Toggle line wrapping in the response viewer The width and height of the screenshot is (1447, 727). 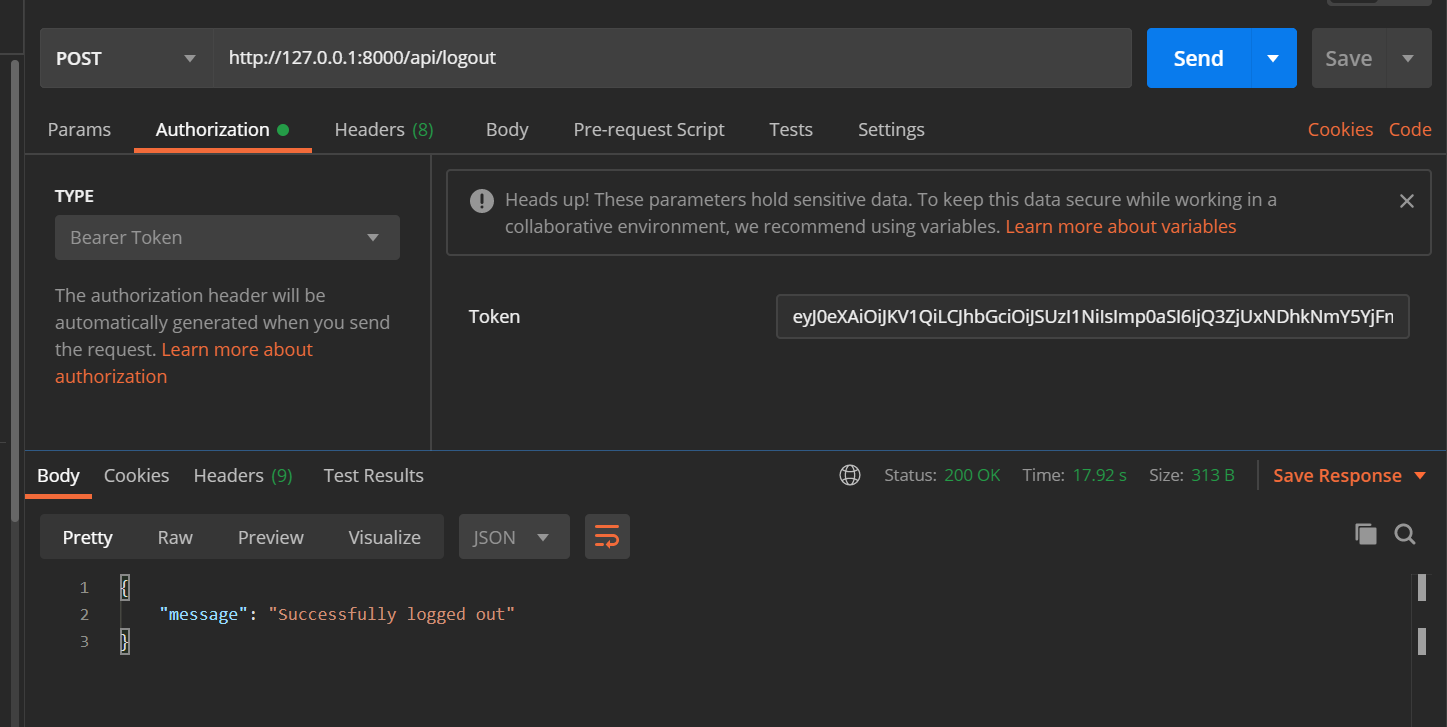point(607,536)
